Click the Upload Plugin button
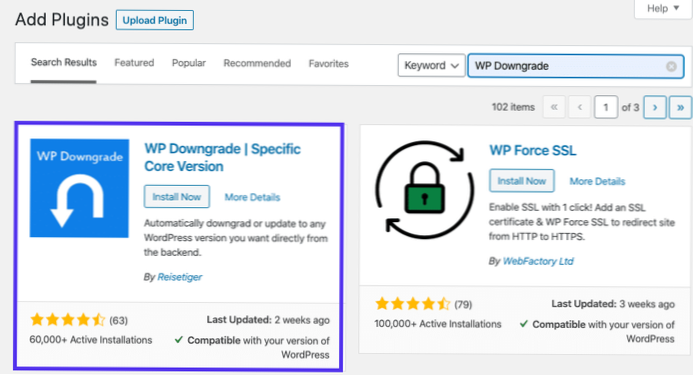693x375 pixels. click(155, 20)
